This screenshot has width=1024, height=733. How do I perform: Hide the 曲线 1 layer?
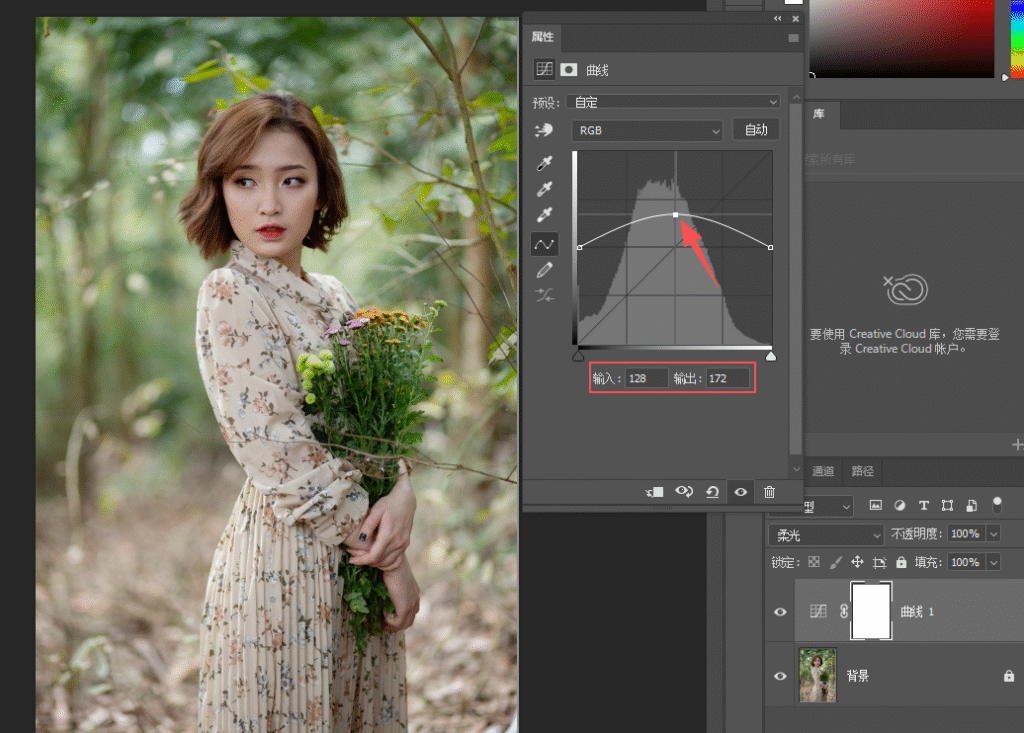[x=780, y=612]
